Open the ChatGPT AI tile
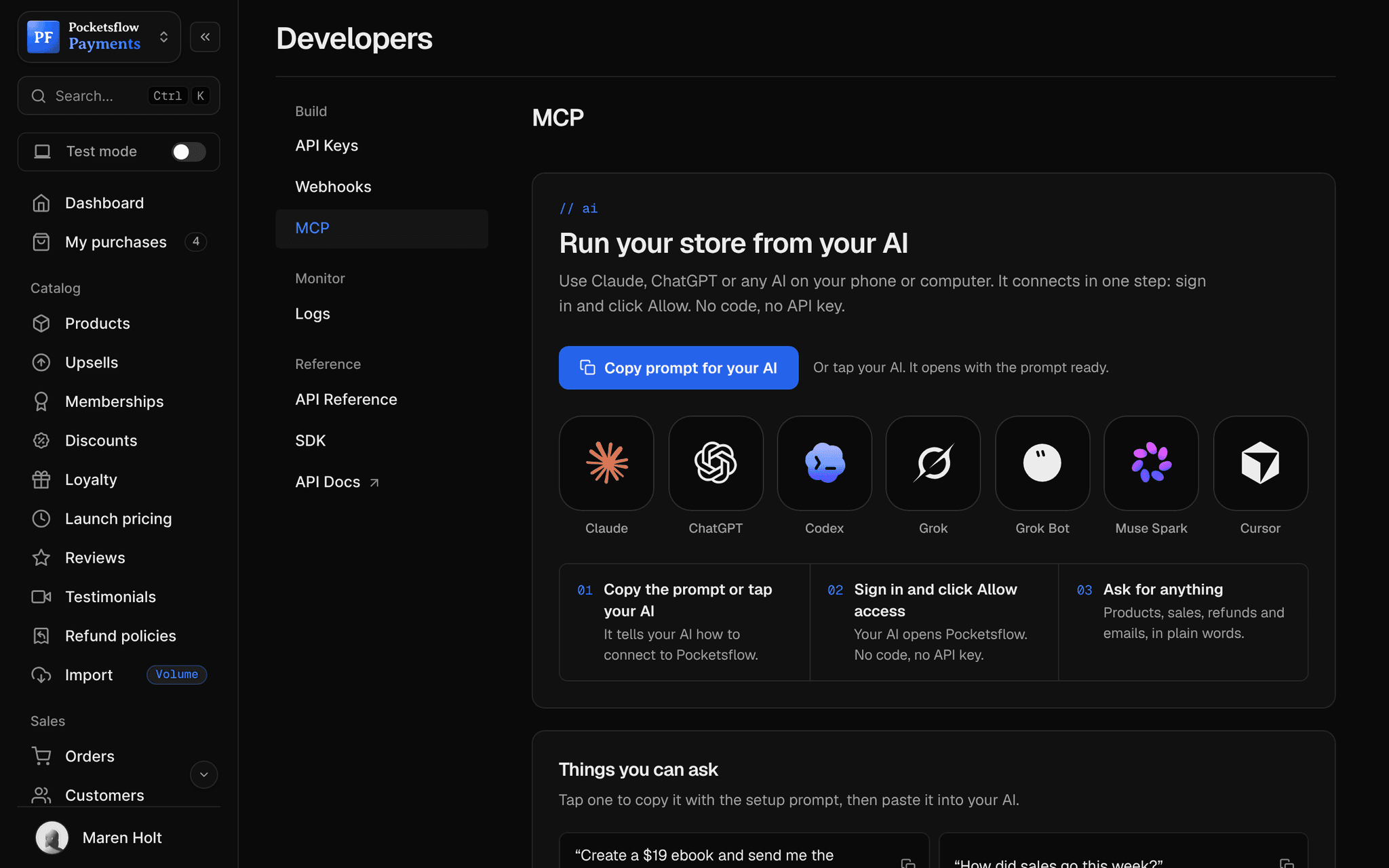1389x868 pixels. coord(716,463)
